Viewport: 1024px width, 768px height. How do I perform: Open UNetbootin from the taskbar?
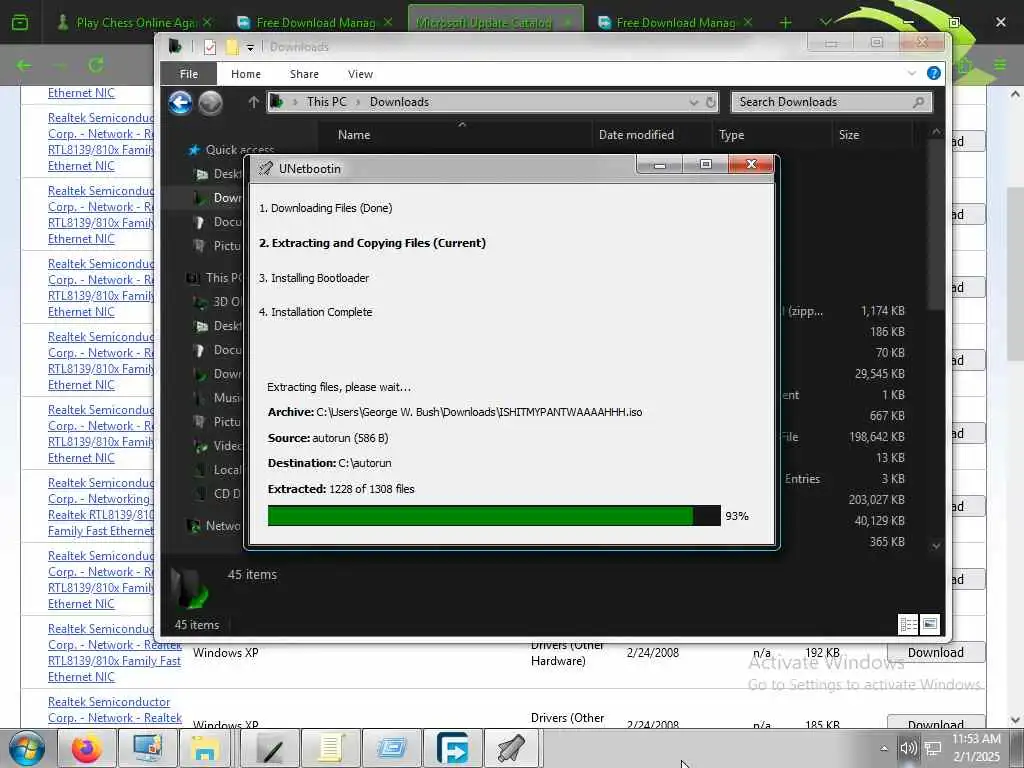[511, 748]
